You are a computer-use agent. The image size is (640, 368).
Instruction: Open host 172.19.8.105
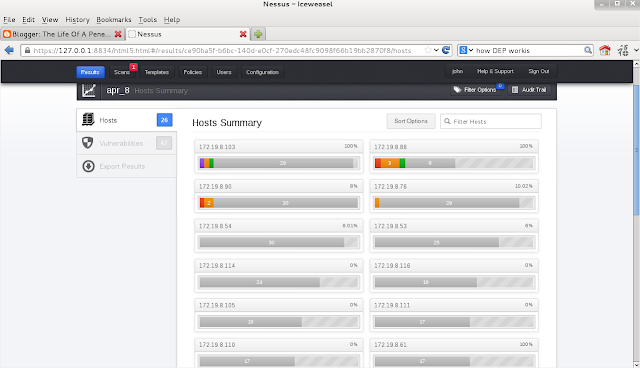pyautogui.click(x=279, y=315)
